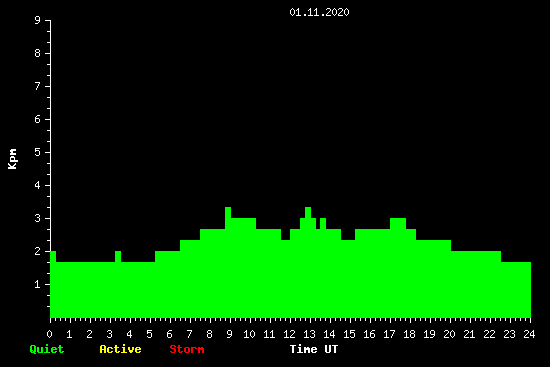The image size is (550, 367).
Task: Click the date title 01.11.2020
Action: (x=319, y=12)
